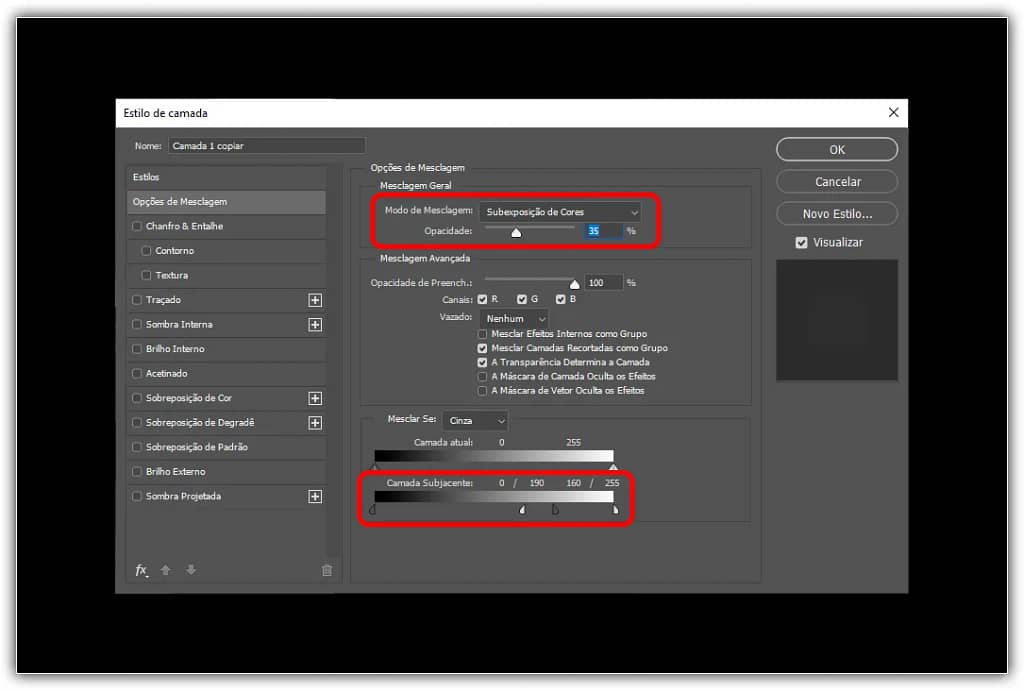Click the OK button
1024x691 pixels.
(x=836, y=149)
